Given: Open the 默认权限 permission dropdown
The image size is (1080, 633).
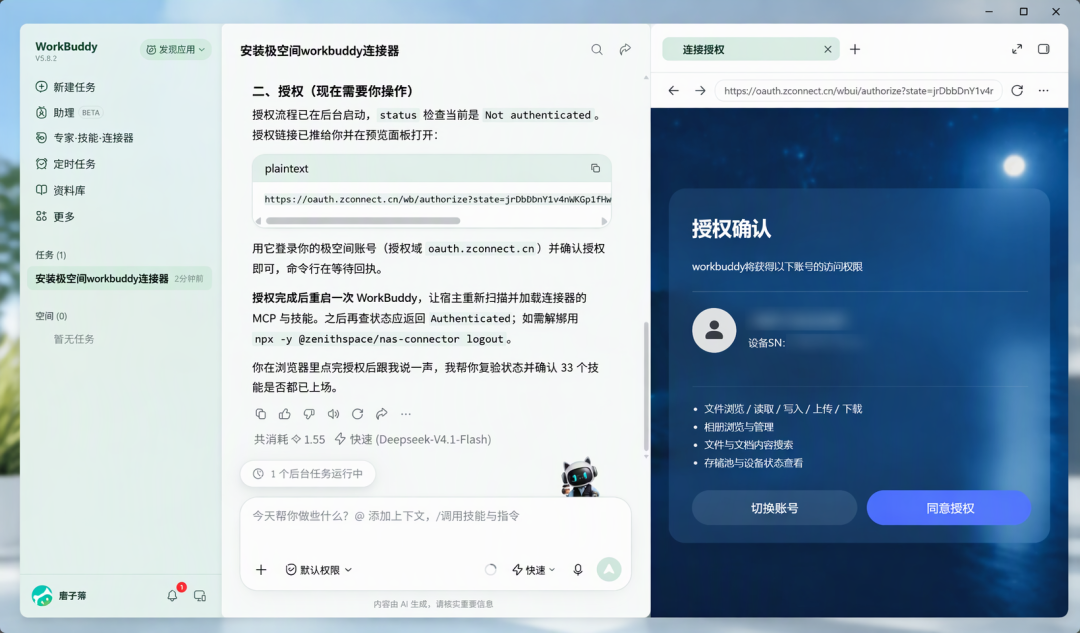Looking at the screenshot, I should pos(319,570).
